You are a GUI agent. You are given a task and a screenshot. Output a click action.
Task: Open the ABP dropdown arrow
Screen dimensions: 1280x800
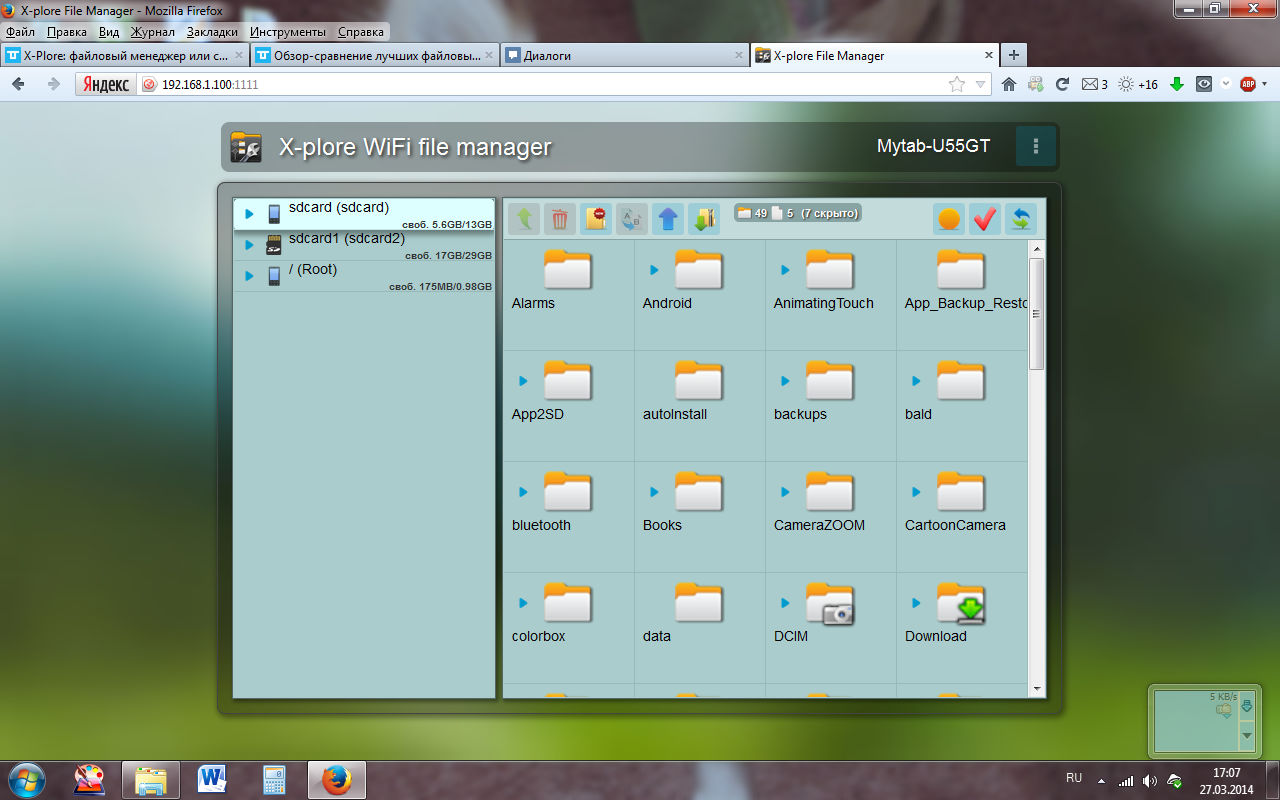[1267, 84]
